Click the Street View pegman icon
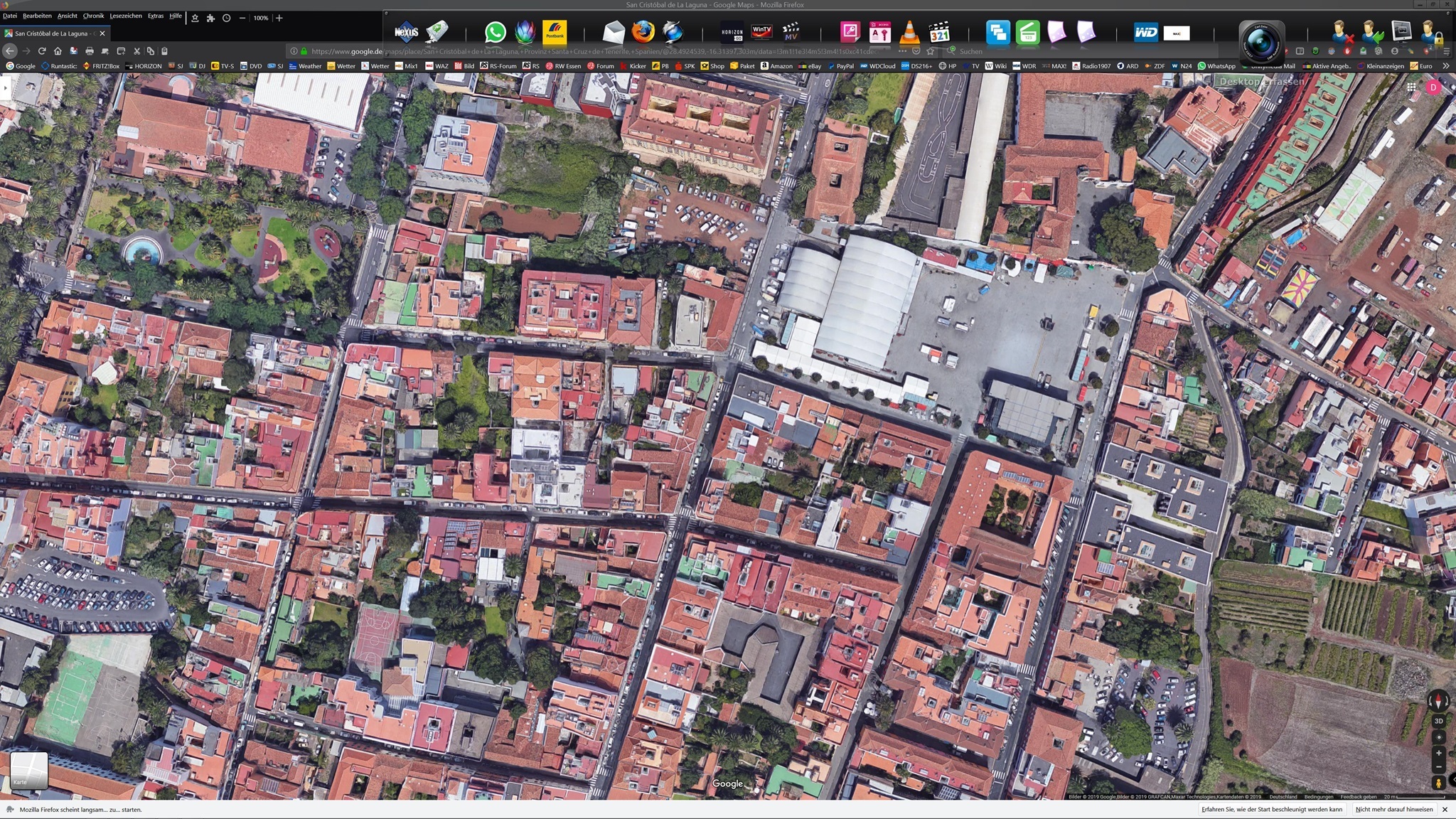 coord(1438,782)
